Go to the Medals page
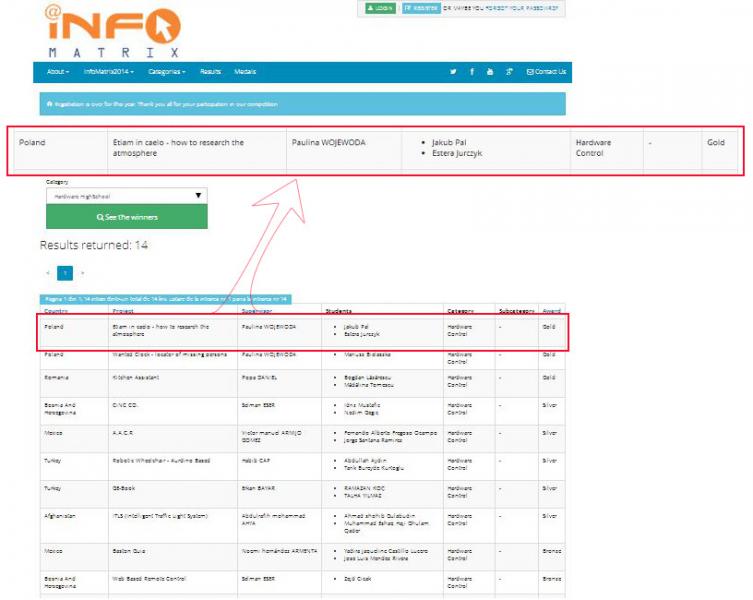Image resolution: width=753 pixels, height=600 pixels. click(245, 72)
